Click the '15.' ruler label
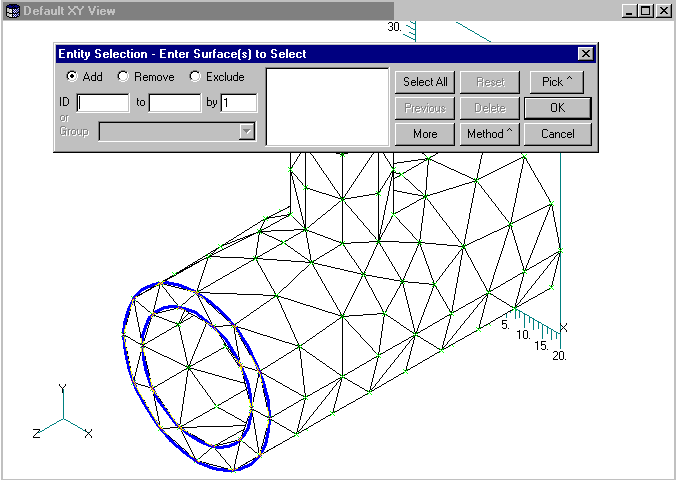The width and height of the screenshot is (676, 480). tap(541, 345)
